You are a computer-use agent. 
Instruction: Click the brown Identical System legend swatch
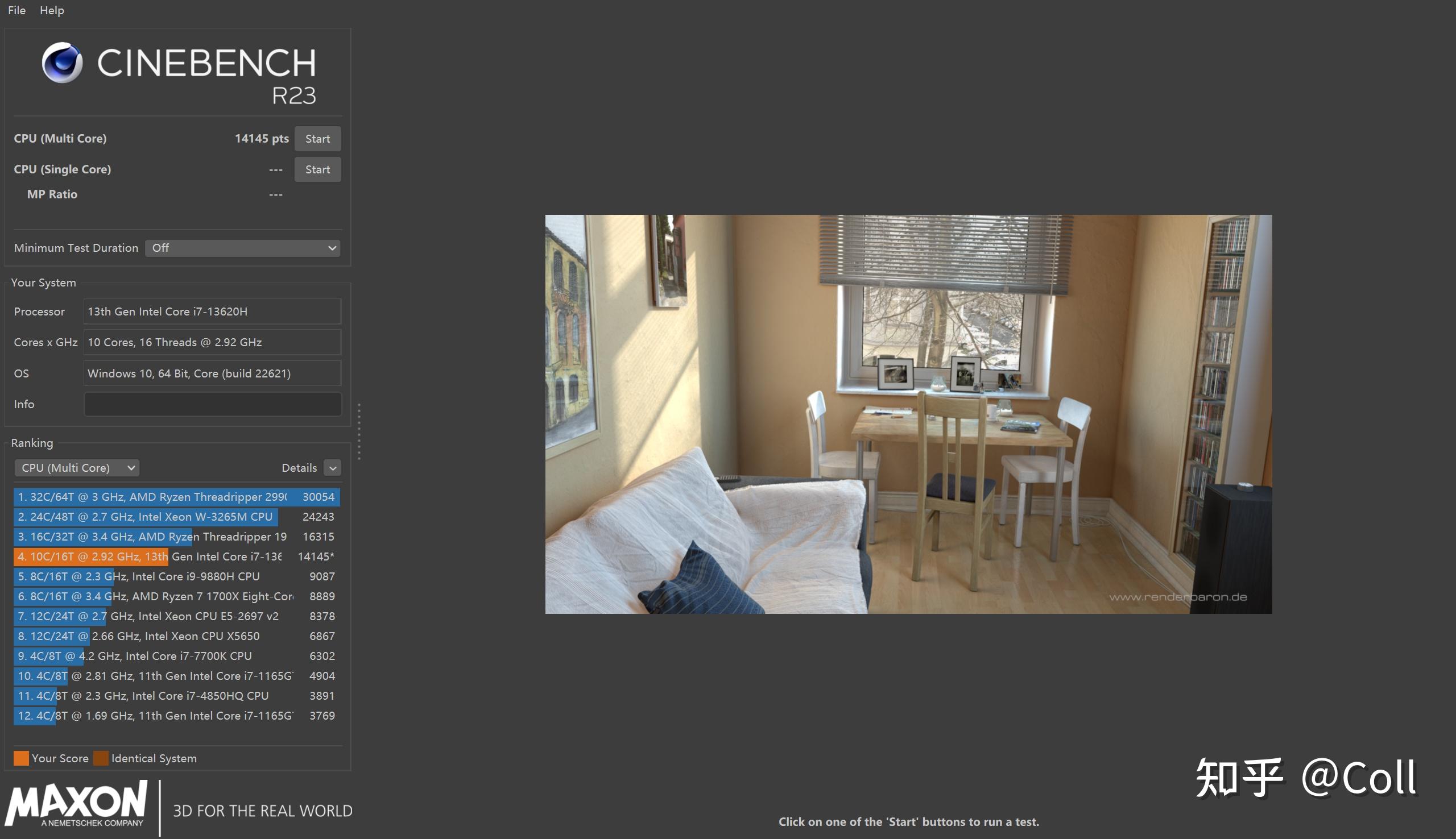(x=101, y=758)
